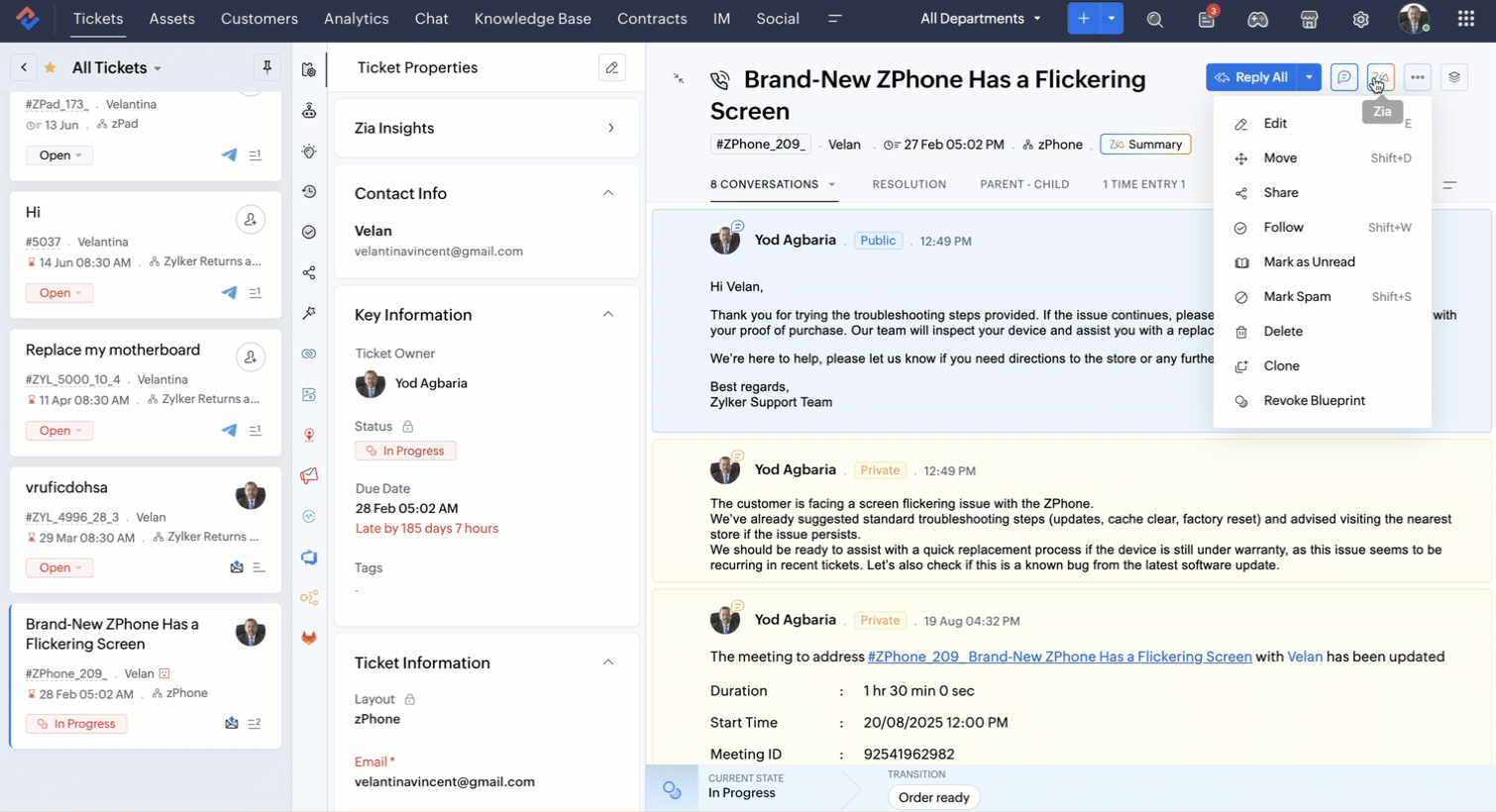
Task: Click the assign agent icon on Hi ticket
Action: click(x=251, y=220)
